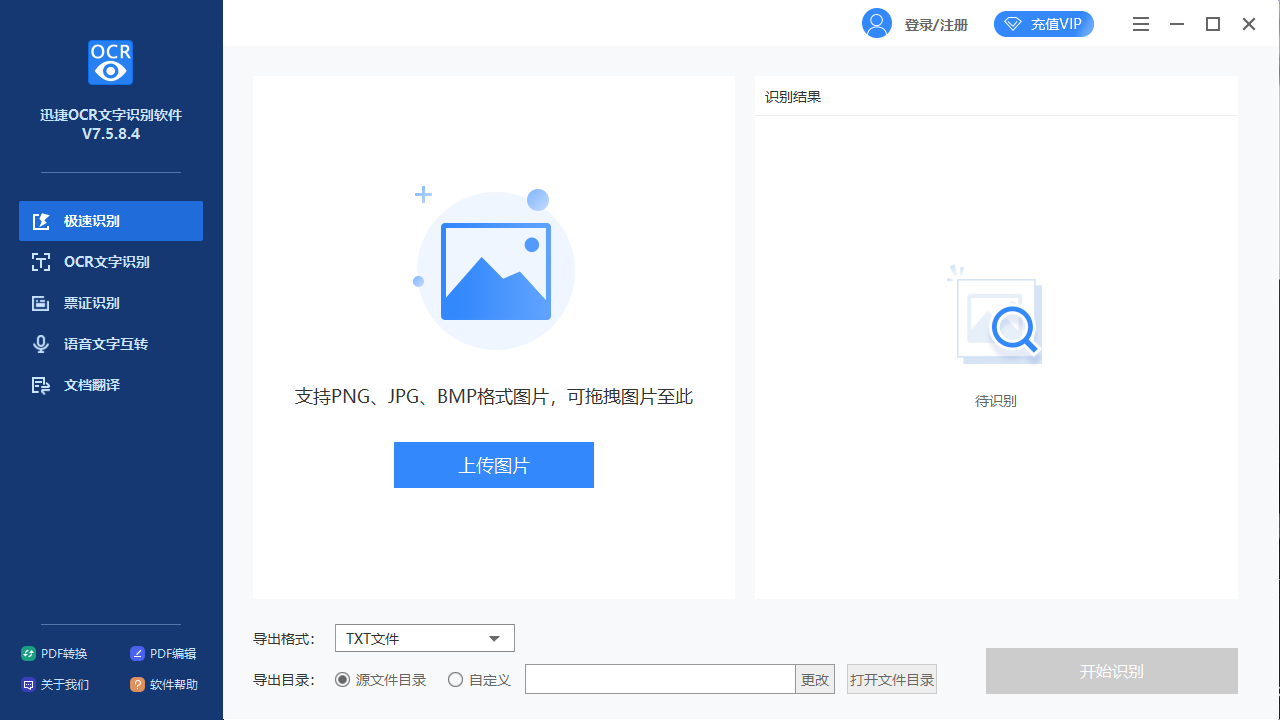The image size is (1280, 720).
Task: Open the hamburger menu at top right
Action: click(1140, 23)
